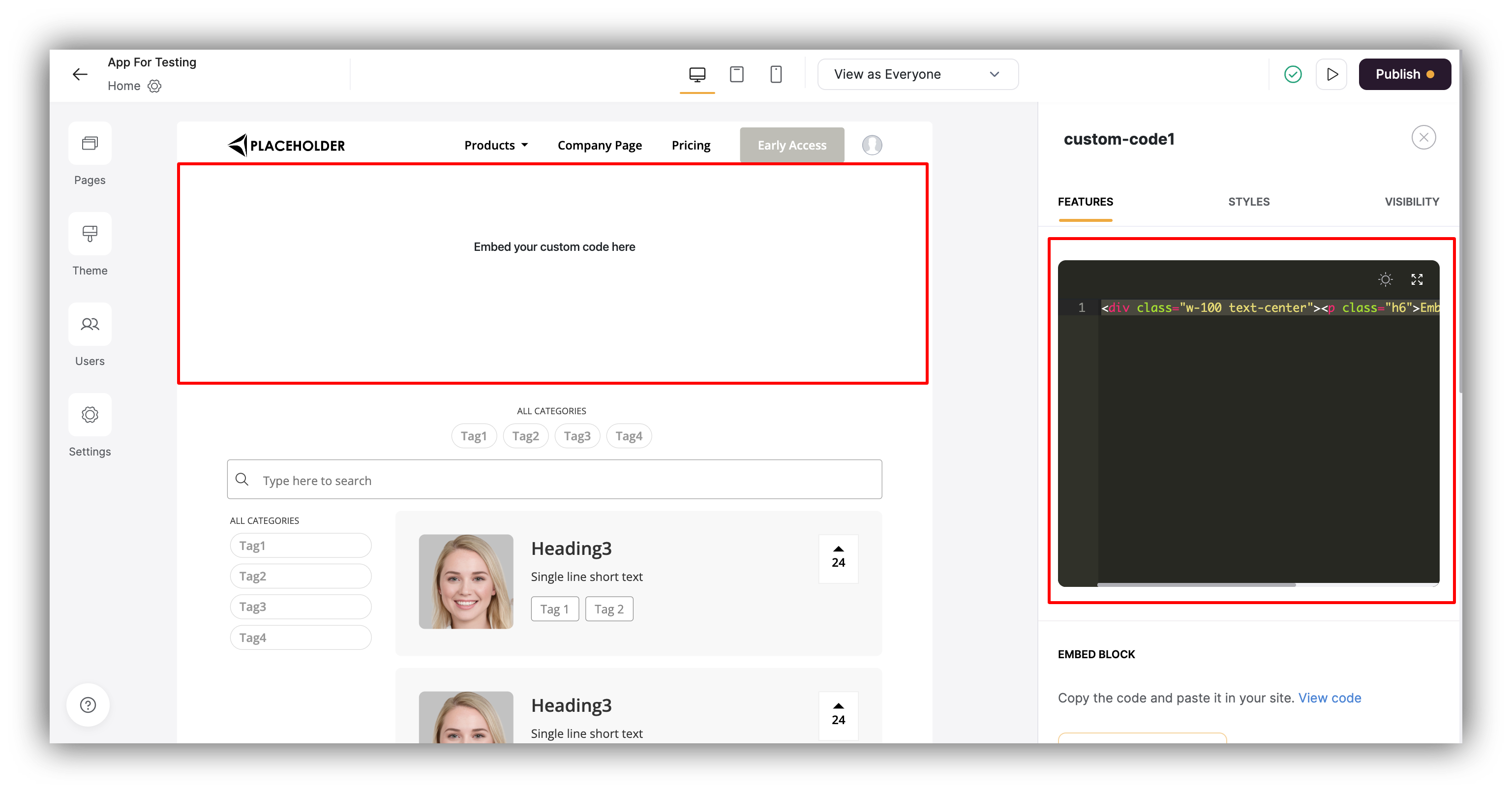Open the help widget
This screenshot has width=1512, height=793.
tap(88, 705)
